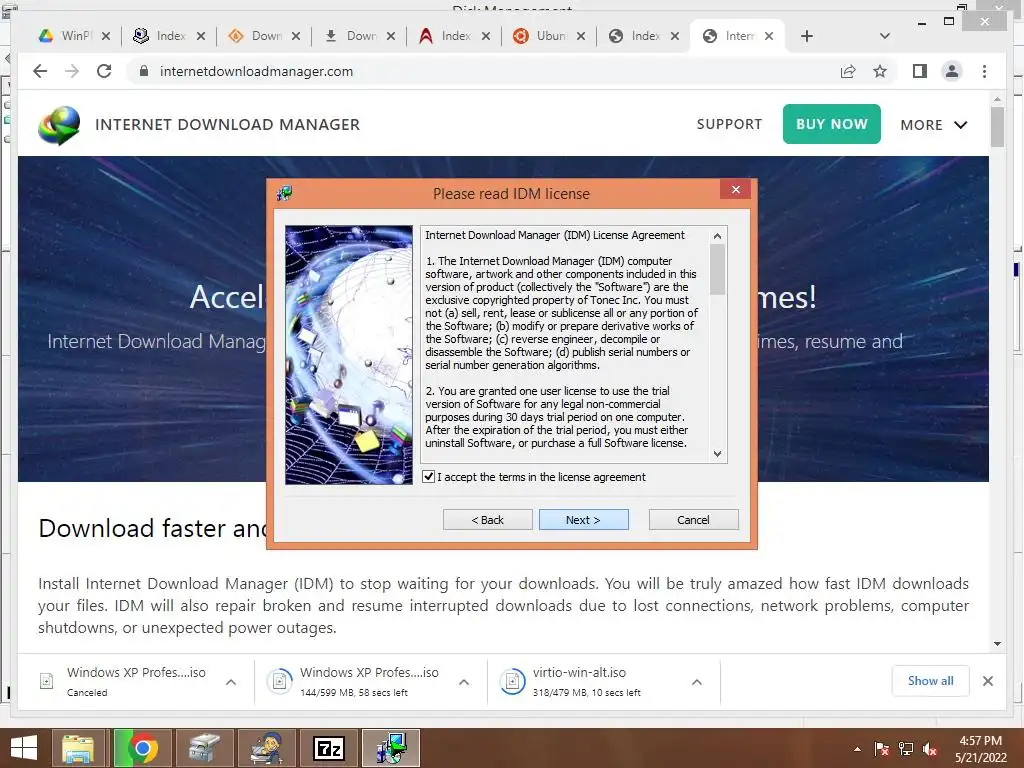Click the license text scrollbar thumb

(x=718, y=270)
